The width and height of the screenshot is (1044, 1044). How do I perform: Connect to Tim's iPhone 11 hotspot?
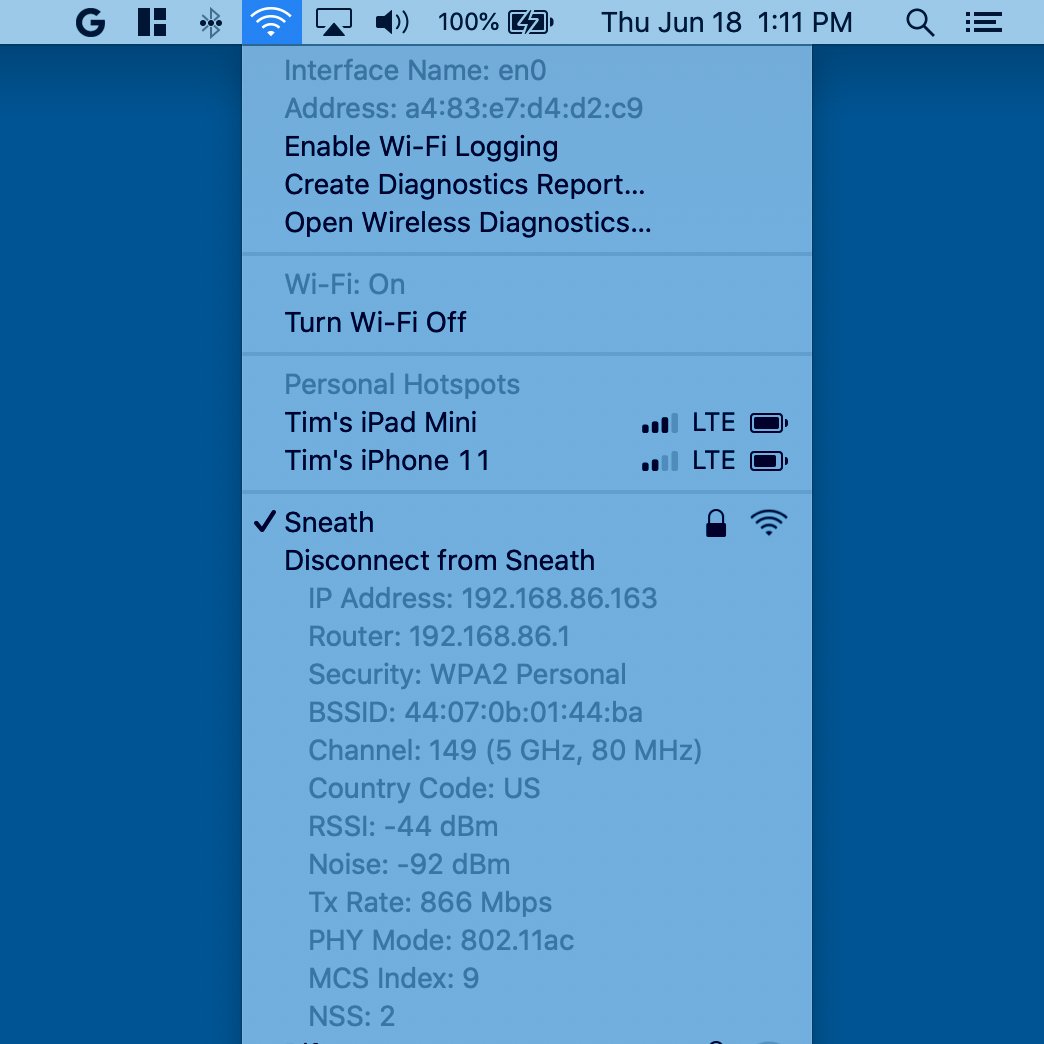527,460
